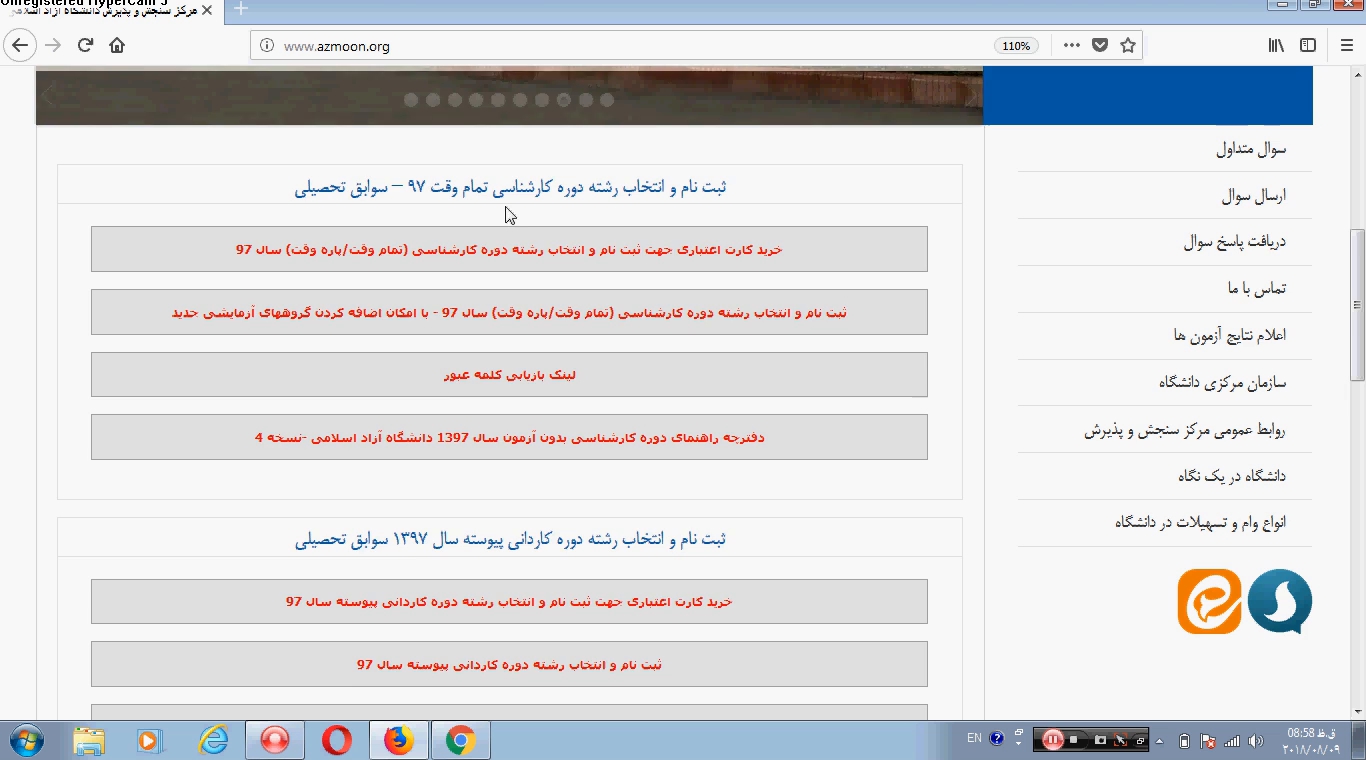Reset the 110% zoom level indicator
This screenshot has height=760, width=1366.
coord(1016,46)
